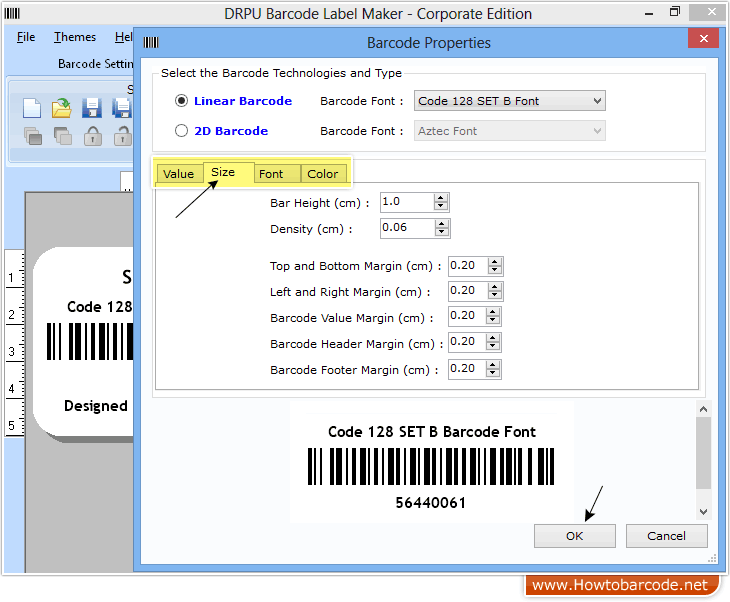Click the barcode preview scrollbar thumb
Image resolution: width=730 pixels, height=602 pixels.
pyautogui.click(x=703, y=453)
